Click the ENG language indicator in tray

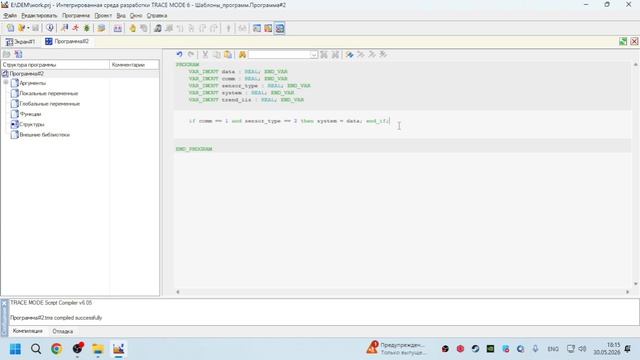click(x=553, y=349)
